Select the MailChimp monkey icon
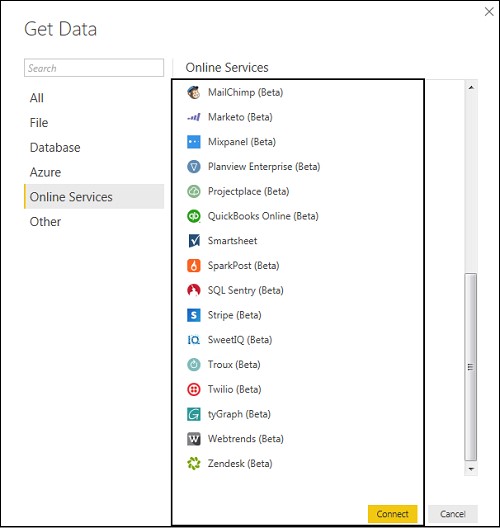 click(x=194, y=92)
